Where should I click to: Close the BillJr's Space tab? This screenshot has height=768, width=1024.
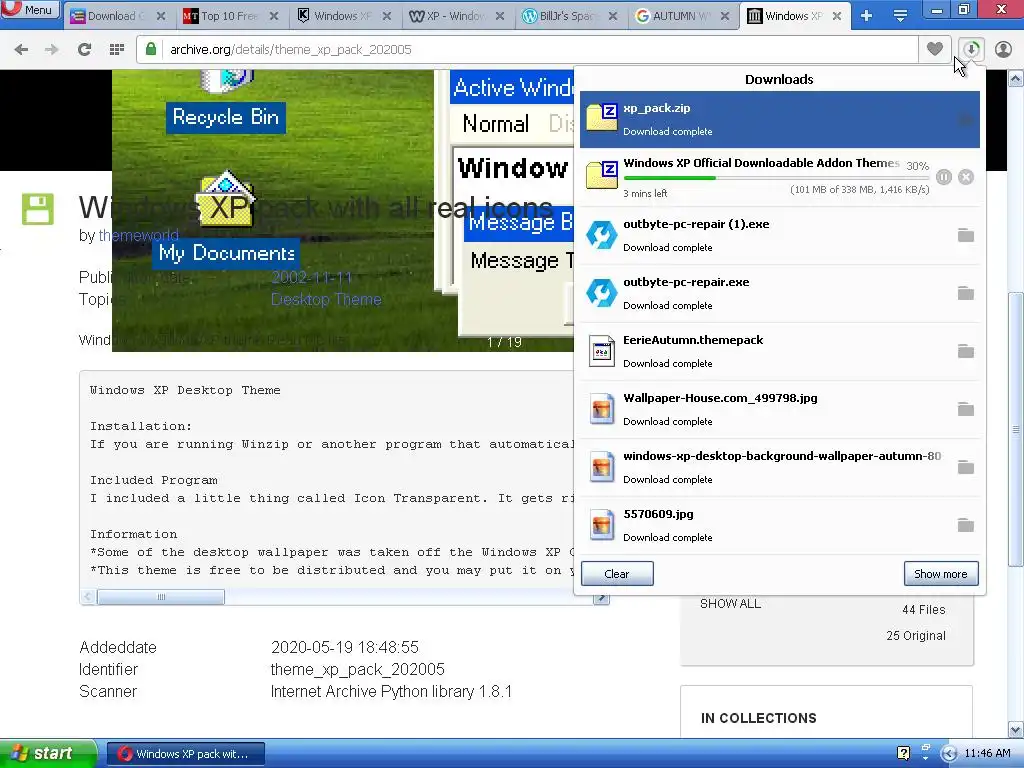click(x=613, y=16)
